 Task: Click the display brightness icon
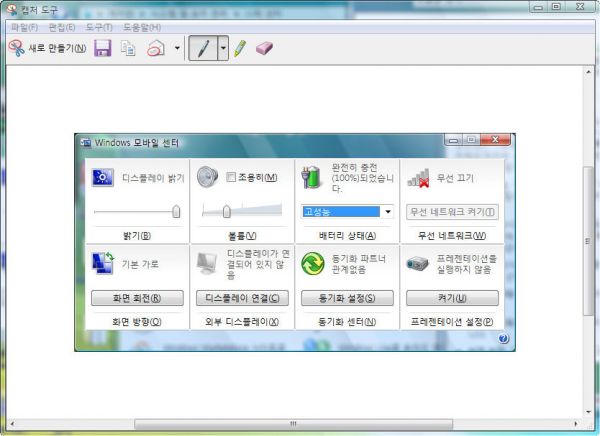pyautogui.click(x=103, y=177)
